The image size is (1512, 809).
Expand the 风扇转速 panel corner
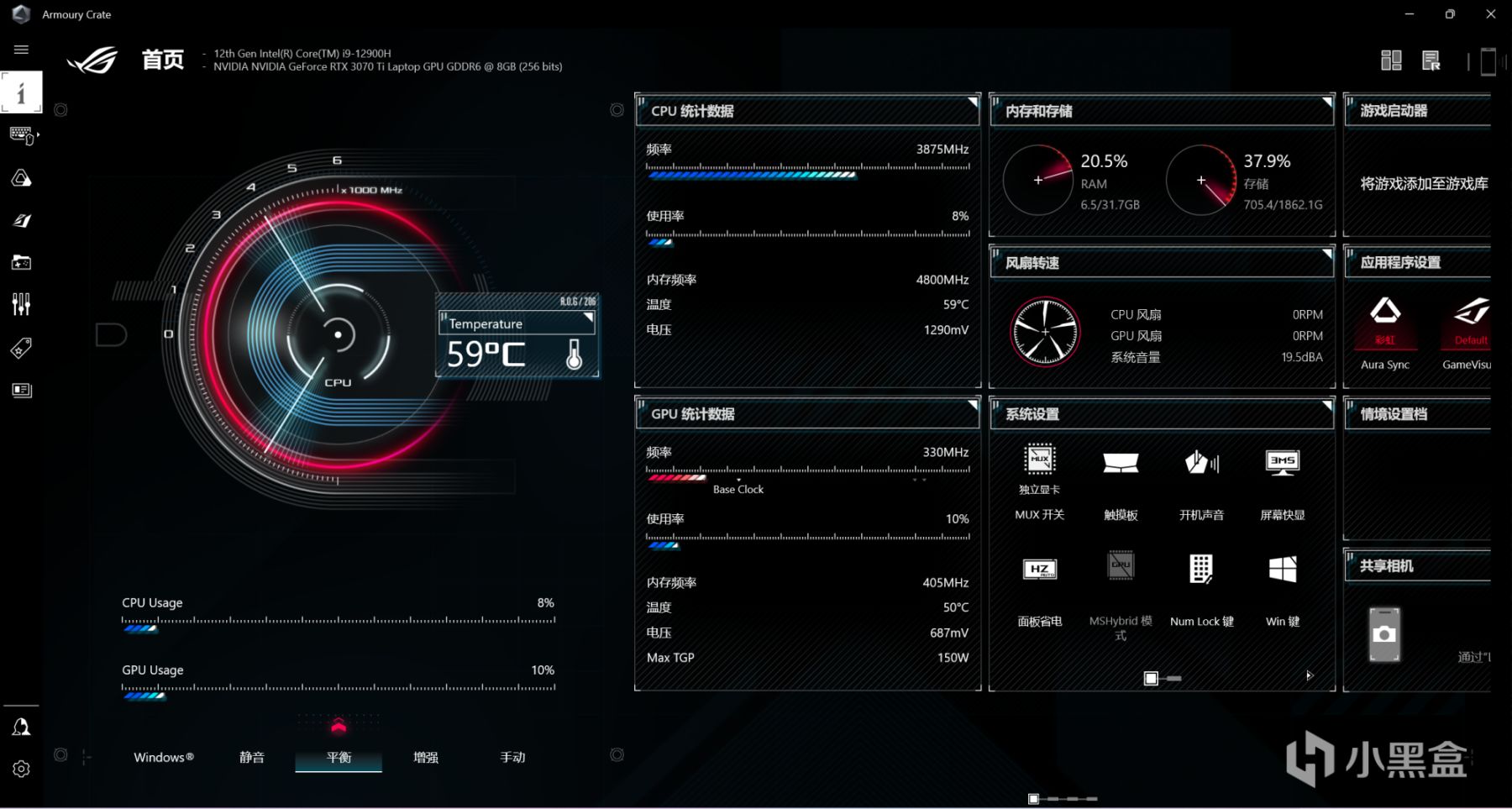[x=1327, y=255]
